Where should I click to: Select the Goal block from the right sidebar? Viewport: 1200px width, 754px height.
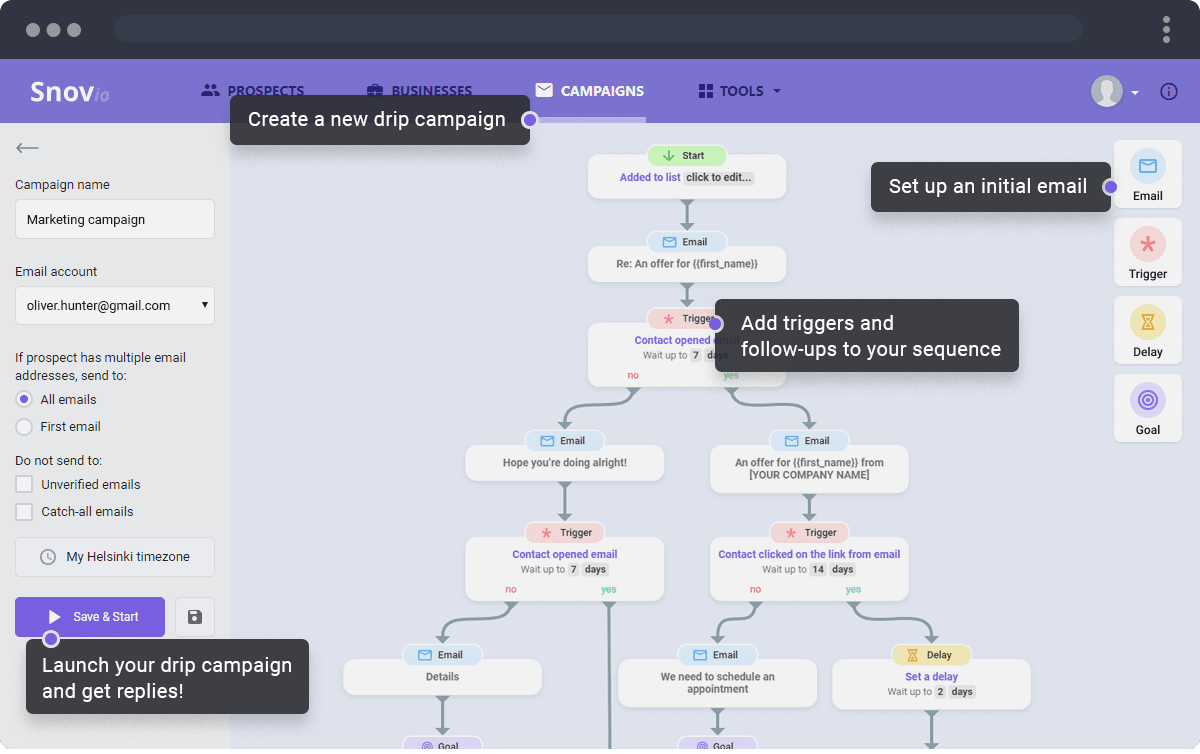[1147, 408]
